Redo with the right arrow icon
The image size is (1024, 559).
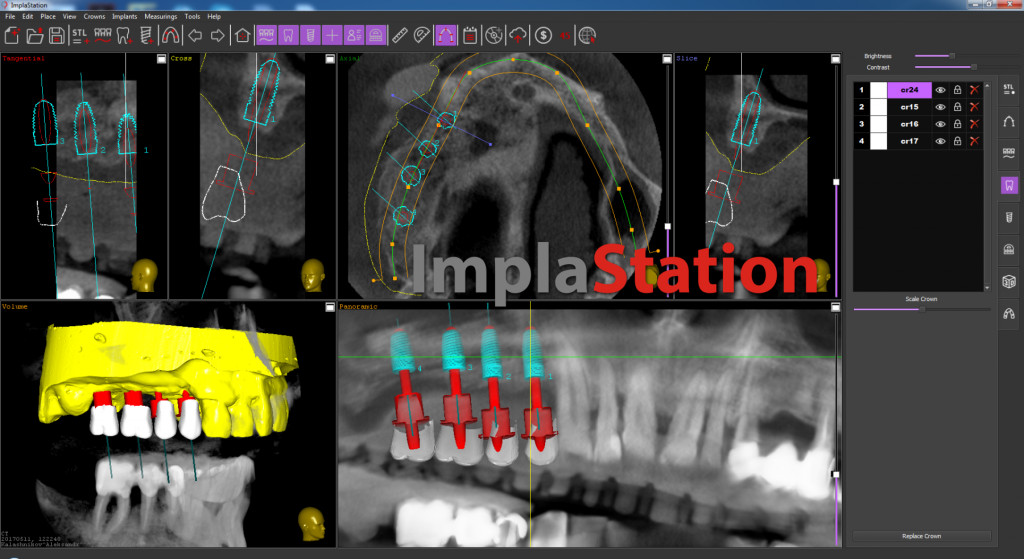pyautogui.click(x=217, y=35)
